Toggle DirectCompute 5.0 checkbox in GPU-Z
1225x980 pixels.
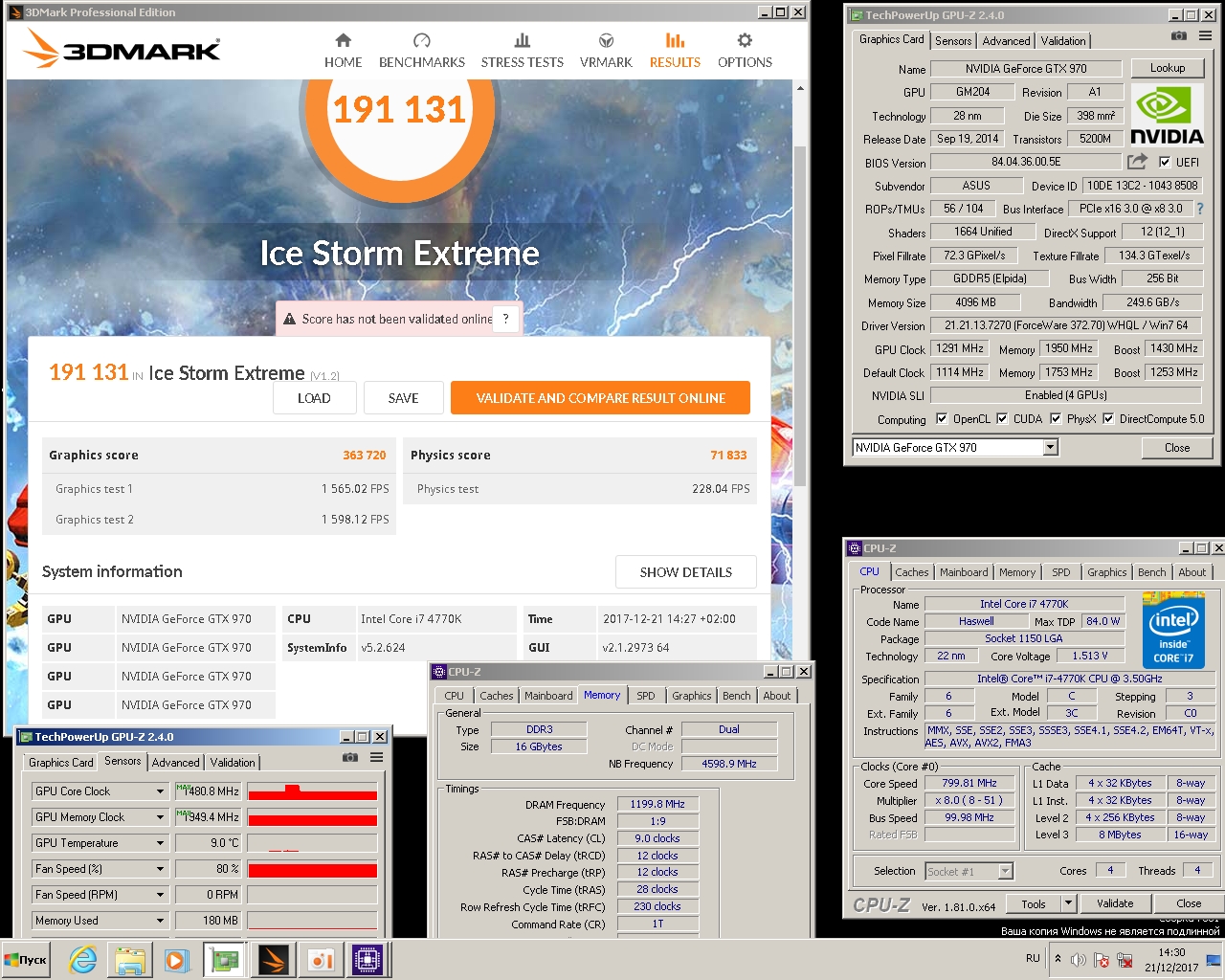(x=1108, y=419)
